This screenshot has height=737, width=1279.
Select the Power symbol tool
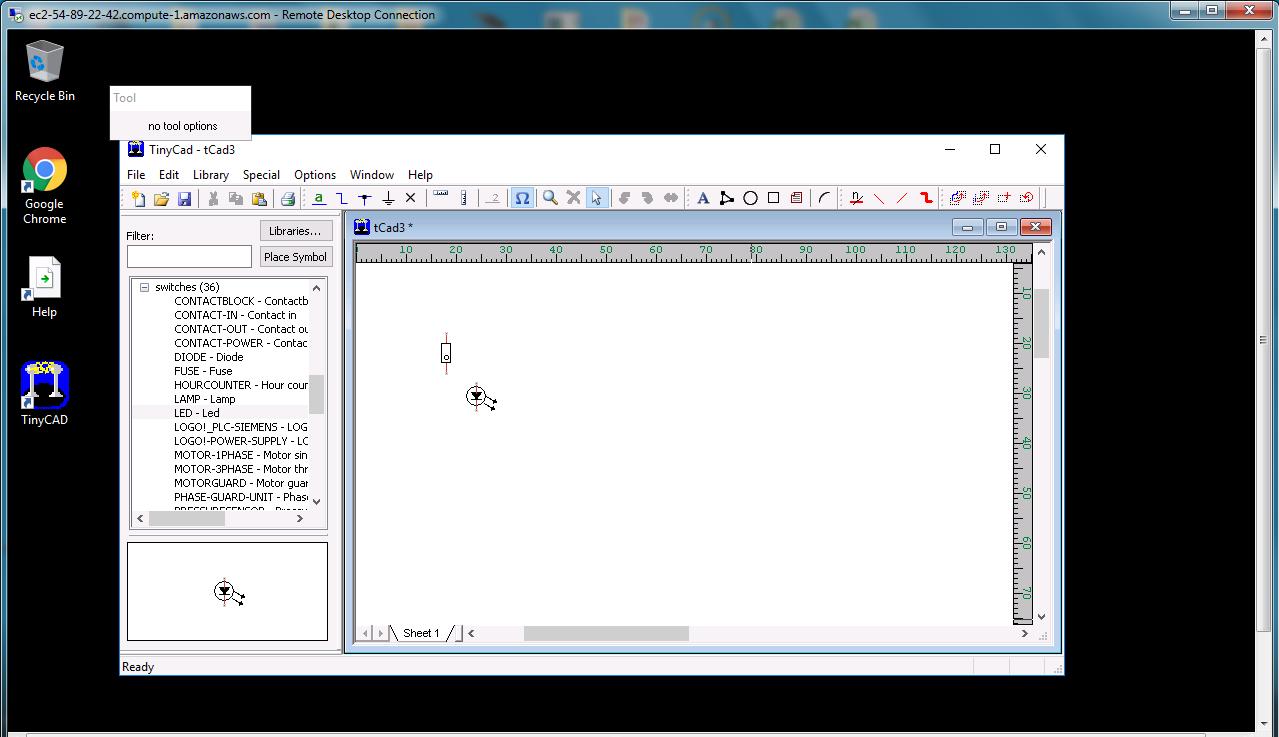[x=388, y=198]
